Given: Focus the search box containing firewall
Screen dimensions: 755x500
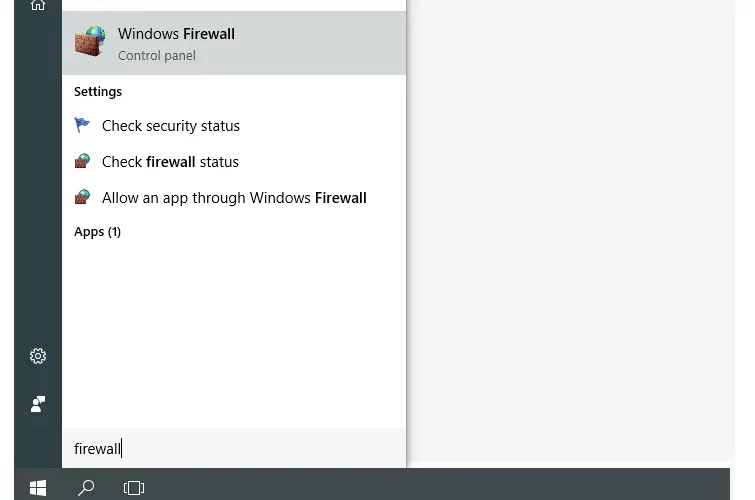Looking at the screenshot, I should (234, 448).
